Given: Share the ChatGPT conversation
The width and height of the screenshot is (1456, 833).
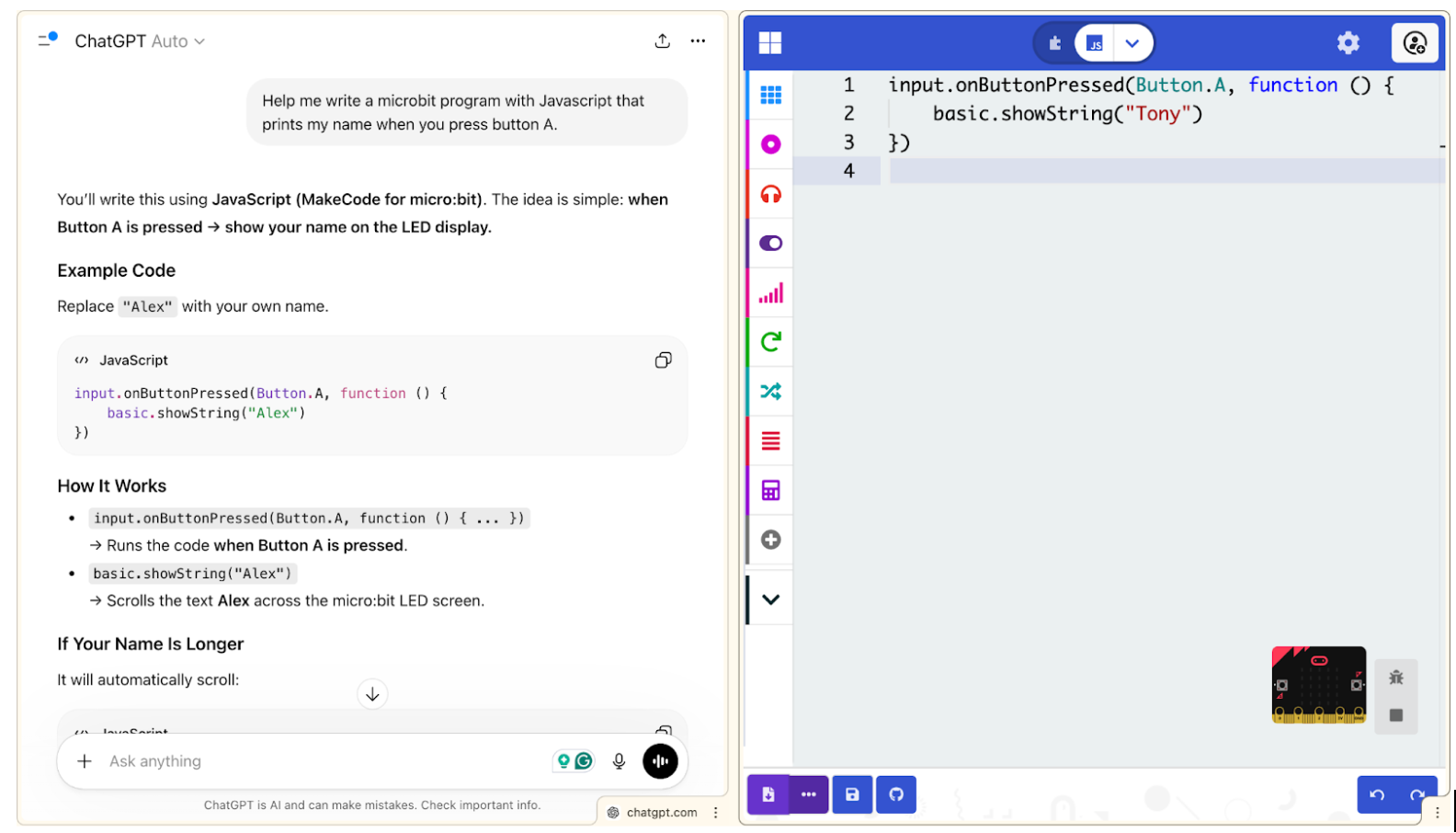Looking at the screenshot, I should [x=662, y=41].
